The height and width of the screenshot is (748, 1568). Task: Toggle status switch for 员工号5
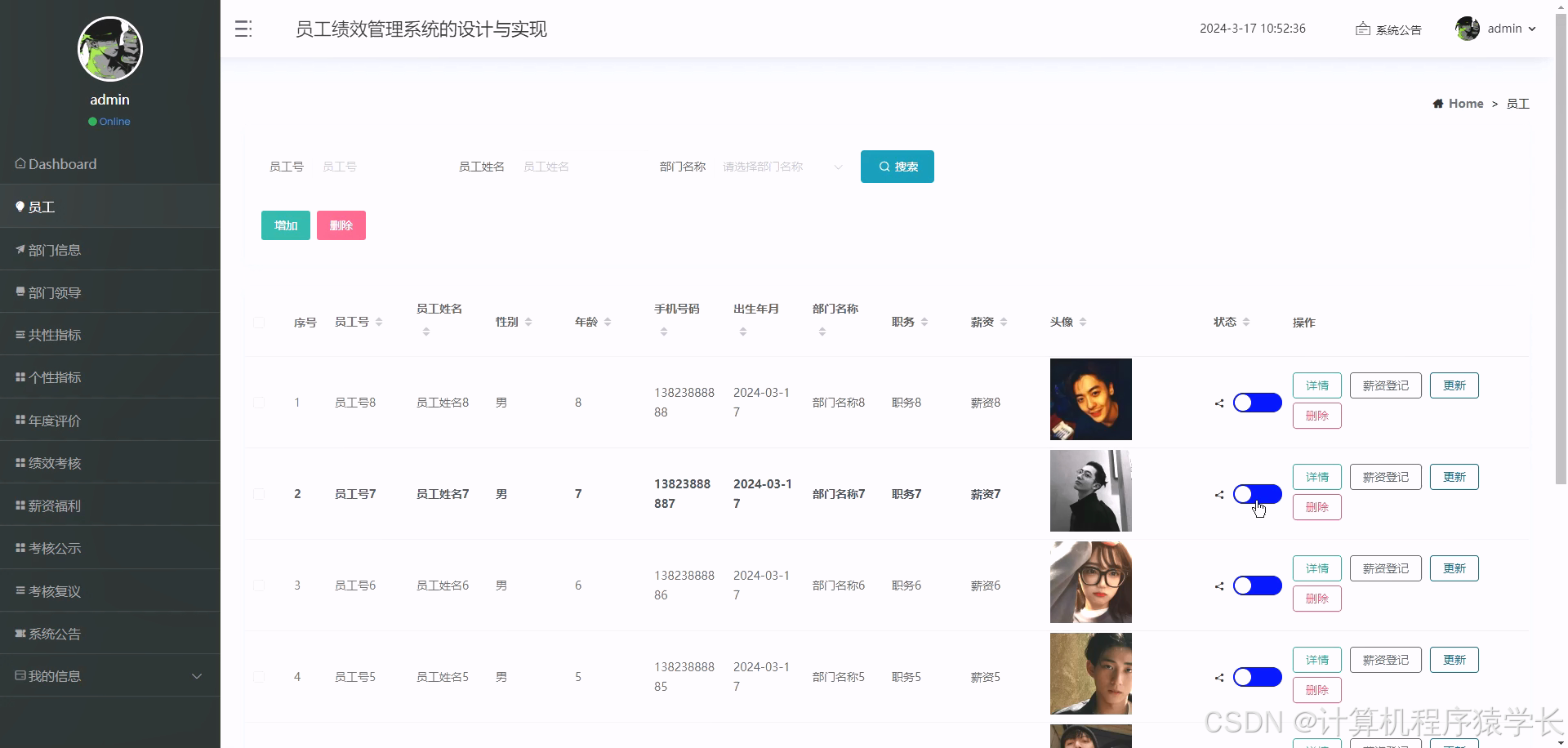click(x=1258, y=677)
